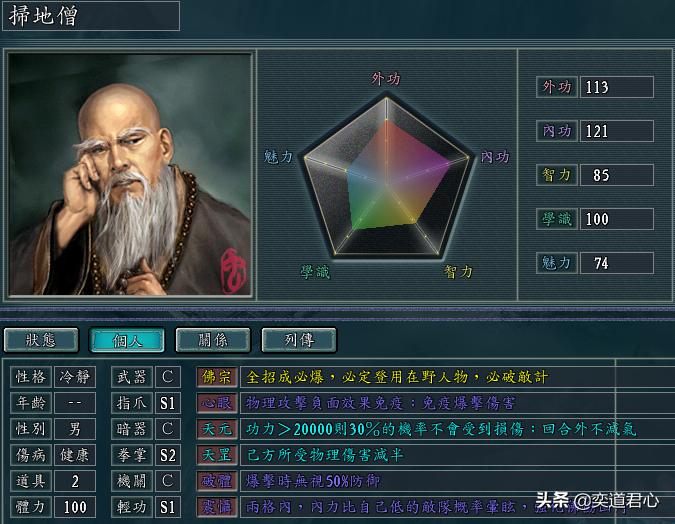Click the 傷病 status 健康
The width and height of the screenshot is (675, 524).
point(75,455)
